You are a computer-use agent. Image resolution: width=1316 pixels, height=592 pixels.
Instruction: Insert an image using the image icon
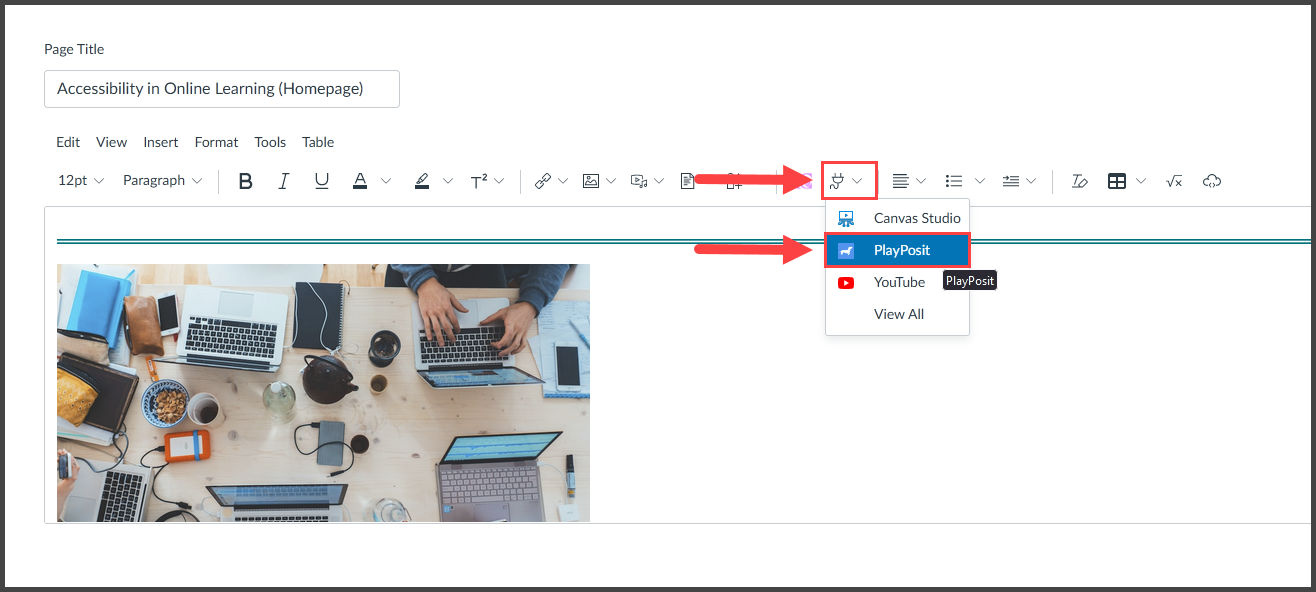[x=591, y=181]
